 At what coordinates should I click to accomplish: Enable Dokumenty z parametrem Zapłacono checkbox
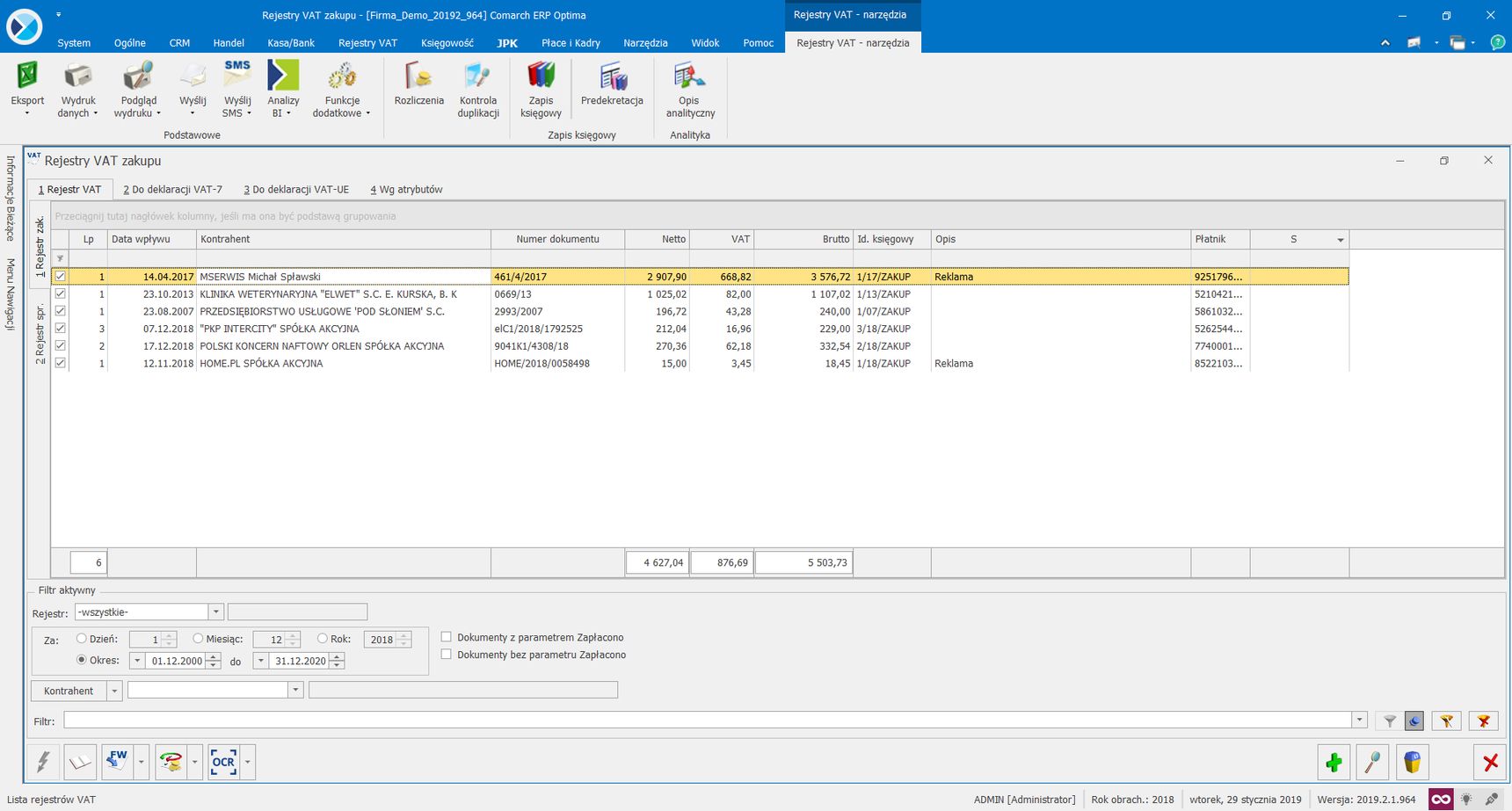point(447,637)
